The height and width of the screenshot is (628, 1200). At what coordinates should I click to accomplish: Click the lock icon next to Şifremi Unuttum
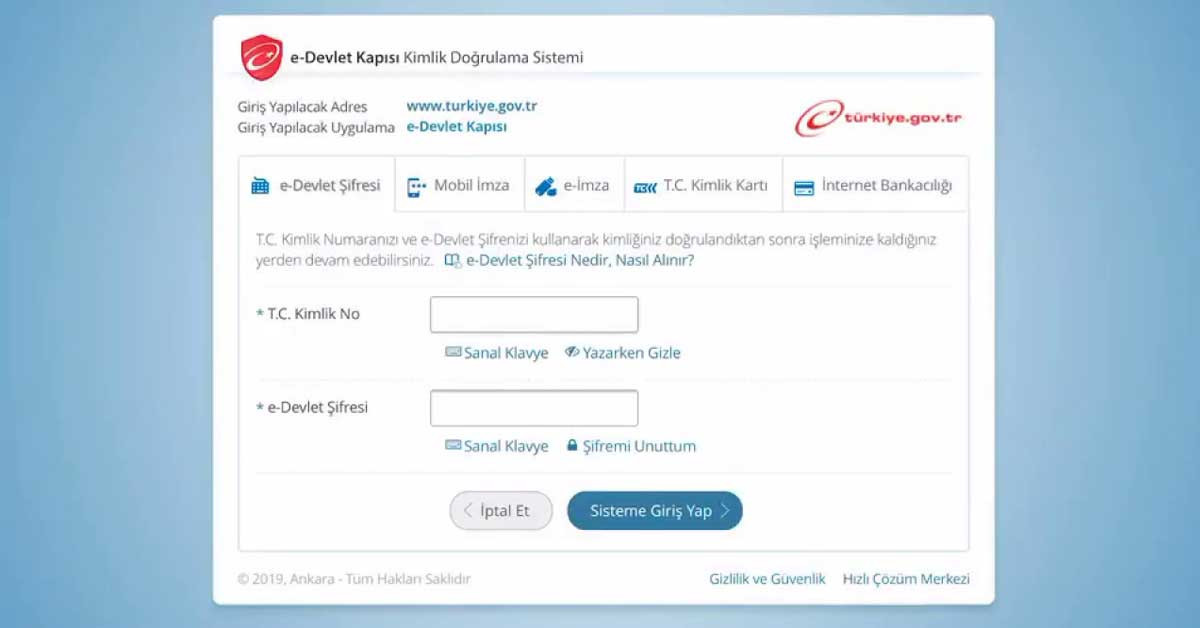tap(572, 445)
